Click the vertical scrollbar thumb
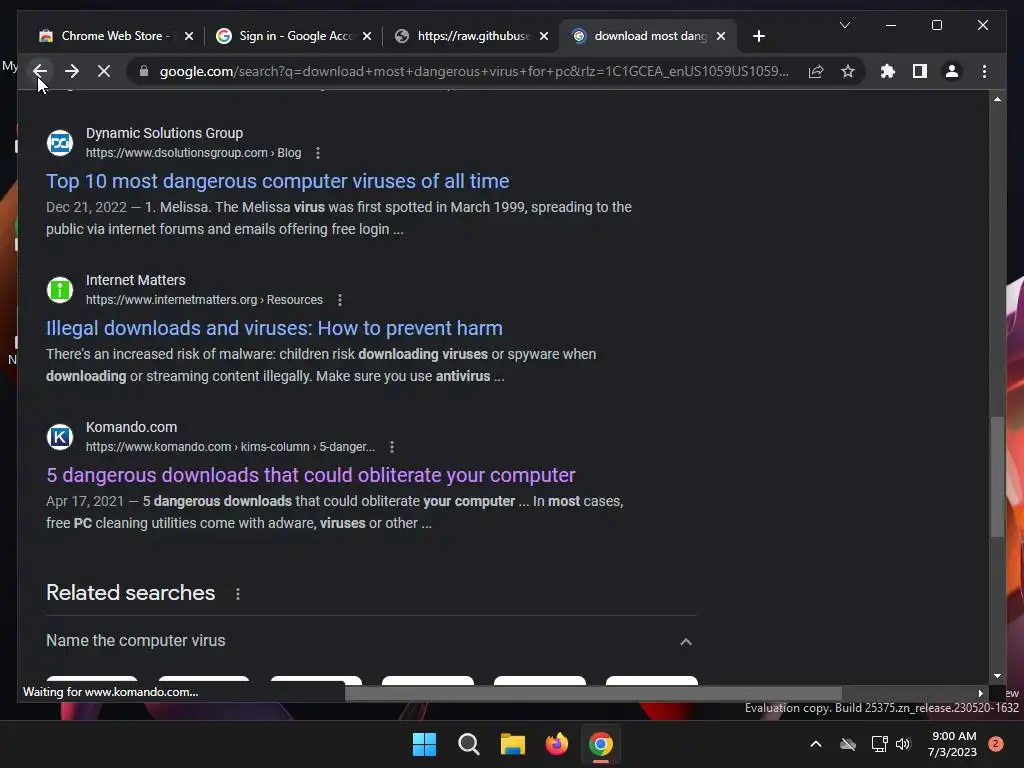The width and height of the screenshot is (1024, 768). 997,477
